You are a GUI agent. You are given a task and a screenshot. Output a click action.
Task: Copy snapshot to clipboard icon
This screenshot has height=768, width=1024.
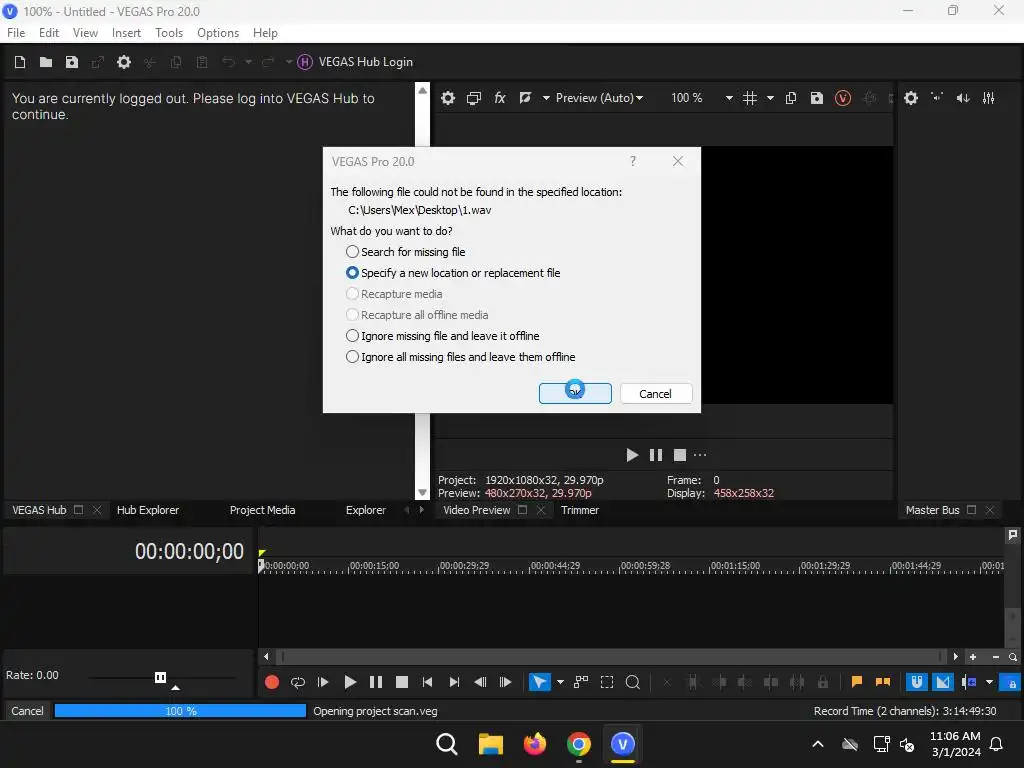coord(791,98)
